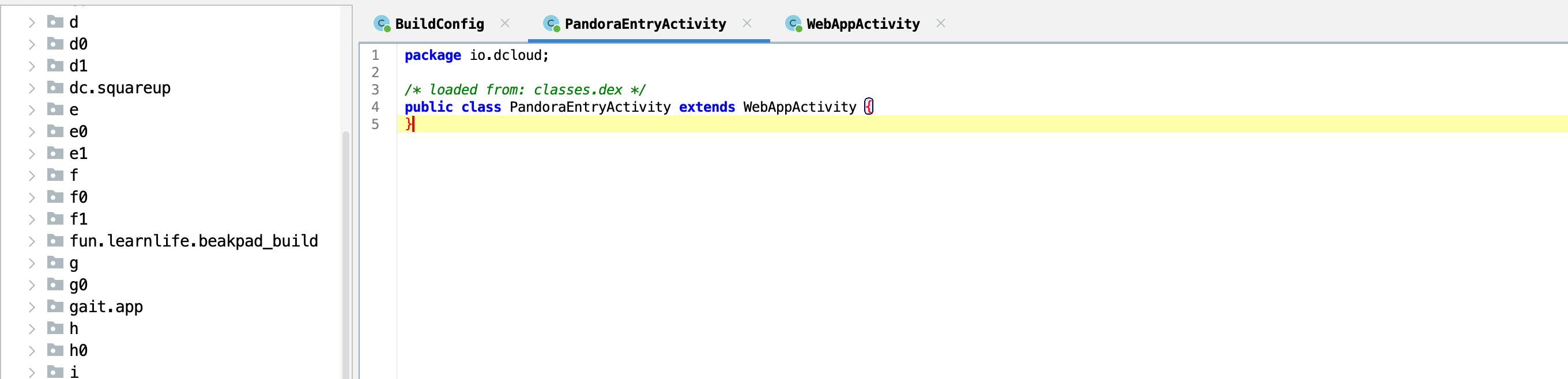Click the h0 package folder icon
The image size is (1568, 379).
click(55, 350)
